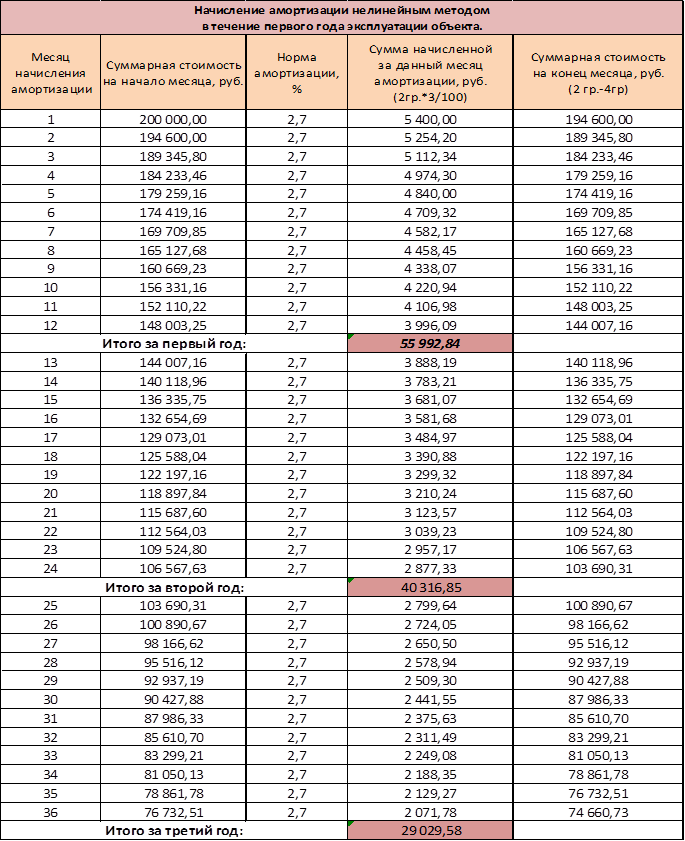Select the "Итого за второй год:" row label
This screenshot has width=685, height=841.
[x=174, y=587]
